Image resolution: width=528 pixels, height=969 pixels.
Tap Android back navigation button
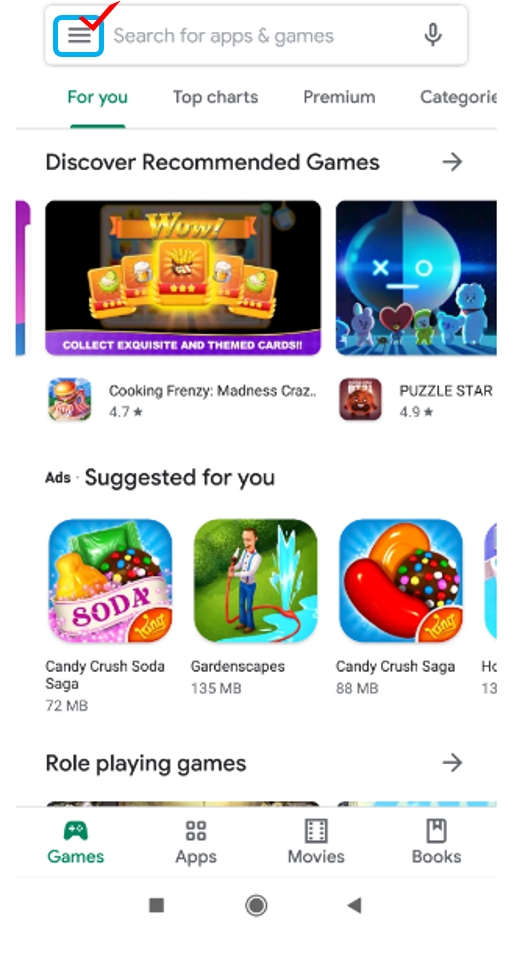pyautogui.click(x=354, y=906)
